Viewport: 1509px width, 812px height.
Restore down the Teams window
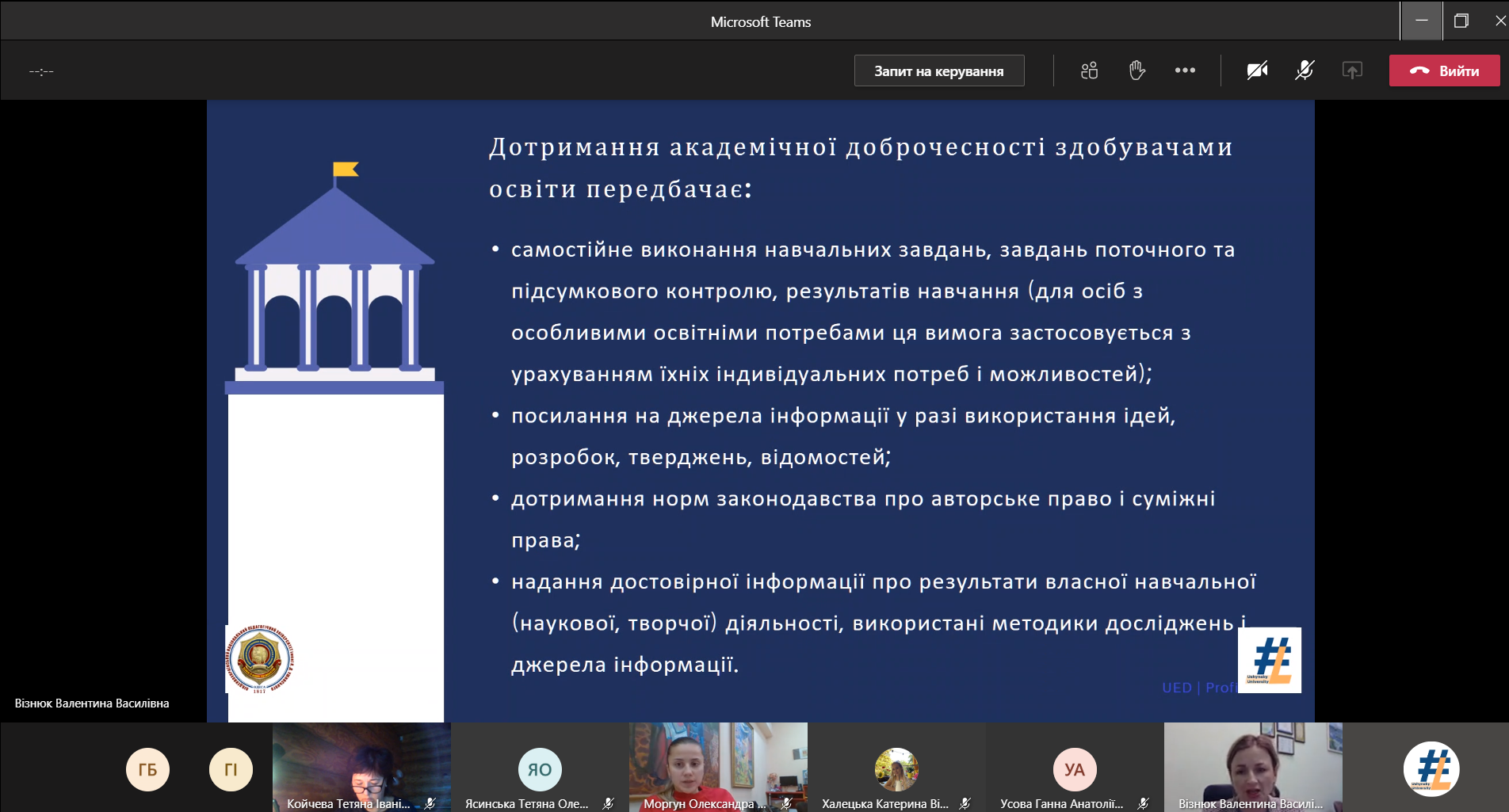tap(1461, 21)
